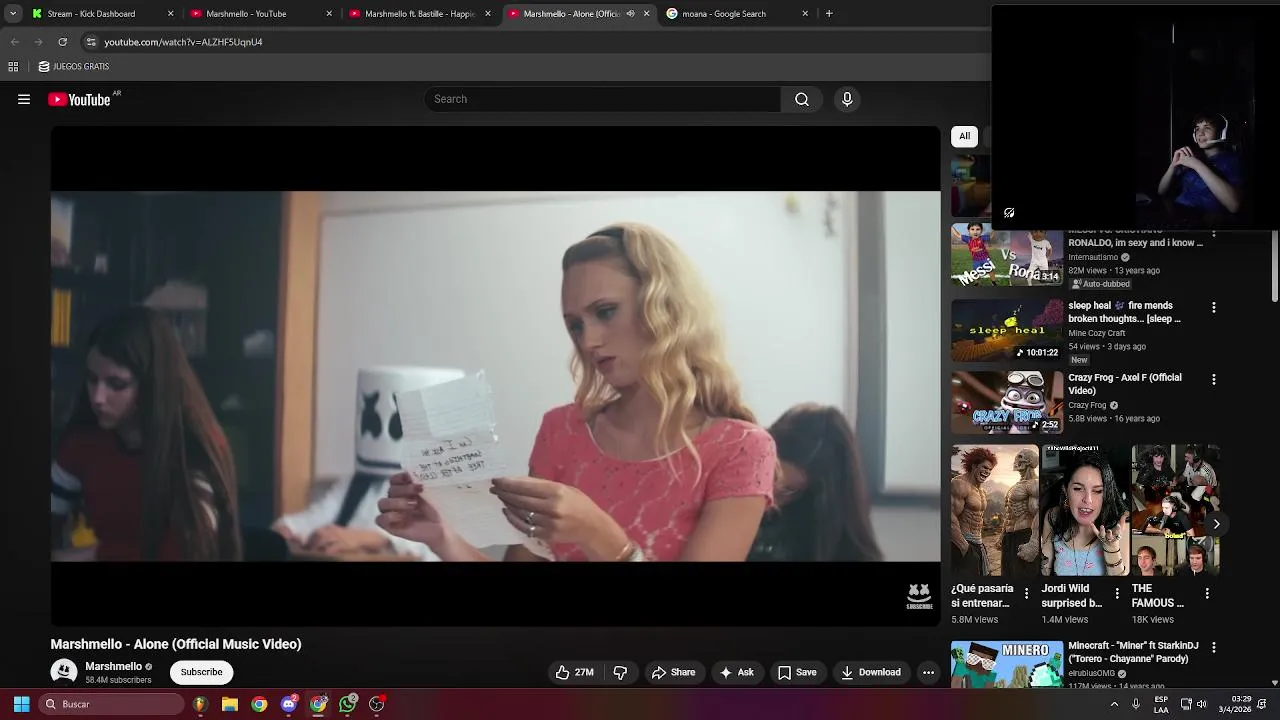Open the JUEGOS GRATIS bookmark folder

coord(74,67)
